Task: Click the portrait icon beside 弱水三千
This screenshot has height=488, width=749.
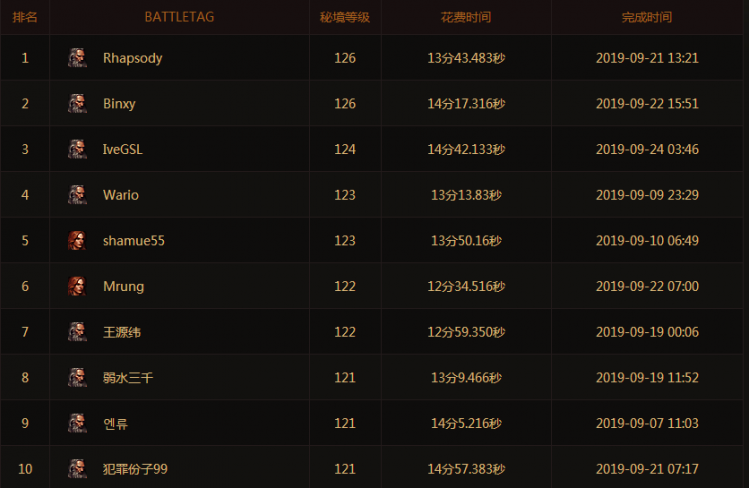Action: (x=76, y=378)
